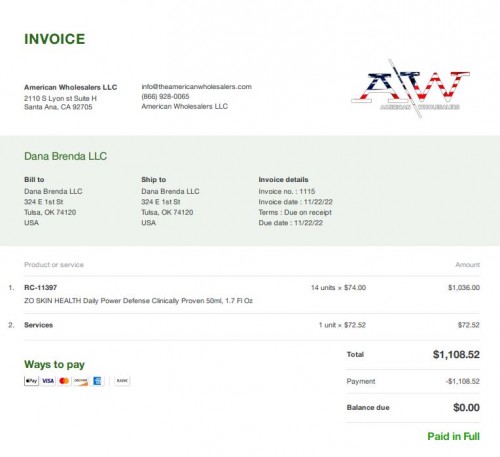500x457 pixels.
Task: Click the phone number (866) 928-0065
Action: [165, 96]
